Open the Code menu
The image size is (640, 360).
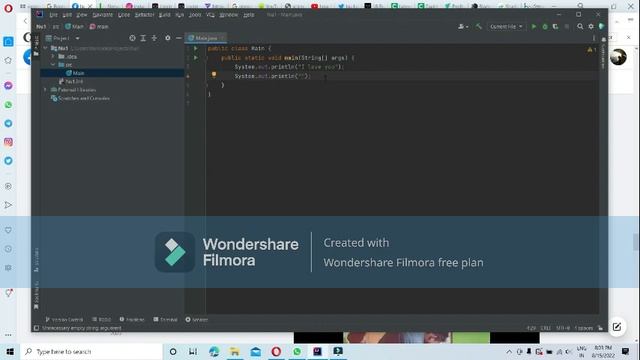pos(124,15)
